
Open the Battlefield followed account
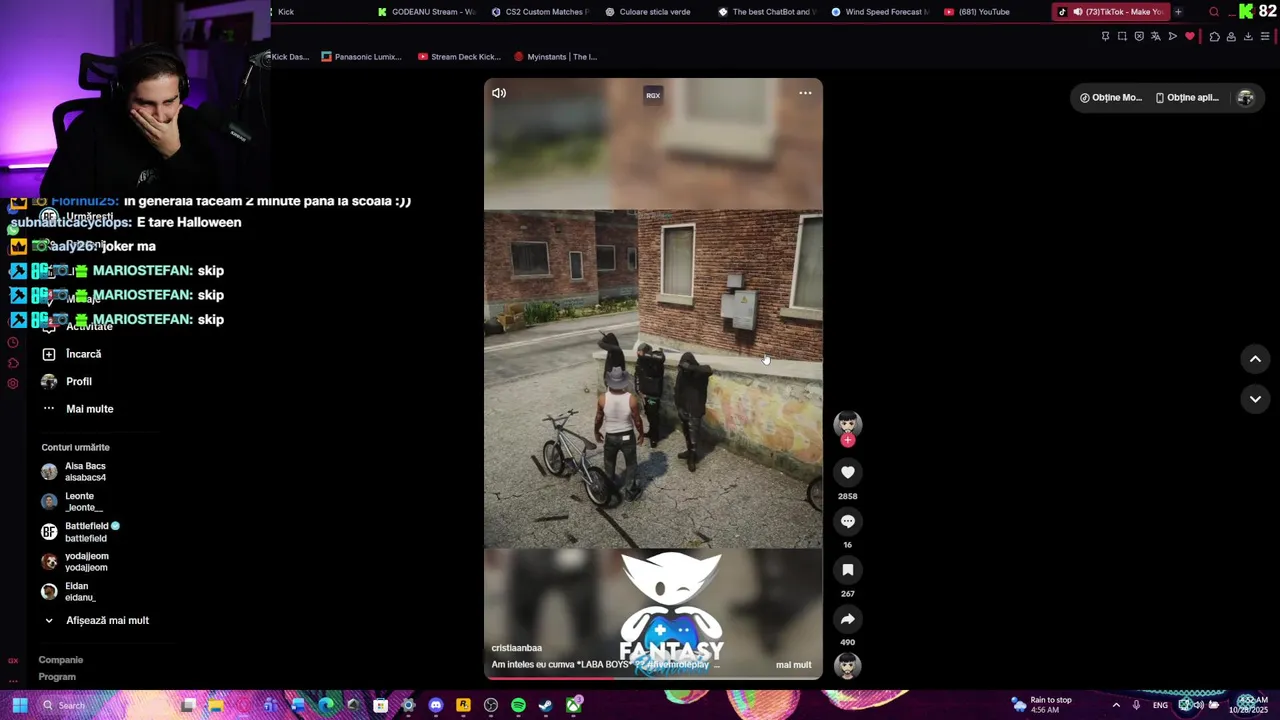tap(80, 532)
